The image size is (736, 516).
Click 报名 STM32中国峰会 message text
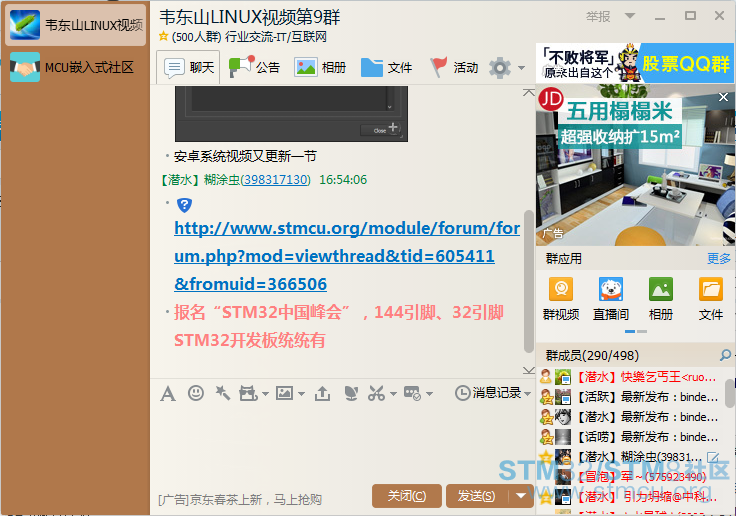(x=338, y=326)
